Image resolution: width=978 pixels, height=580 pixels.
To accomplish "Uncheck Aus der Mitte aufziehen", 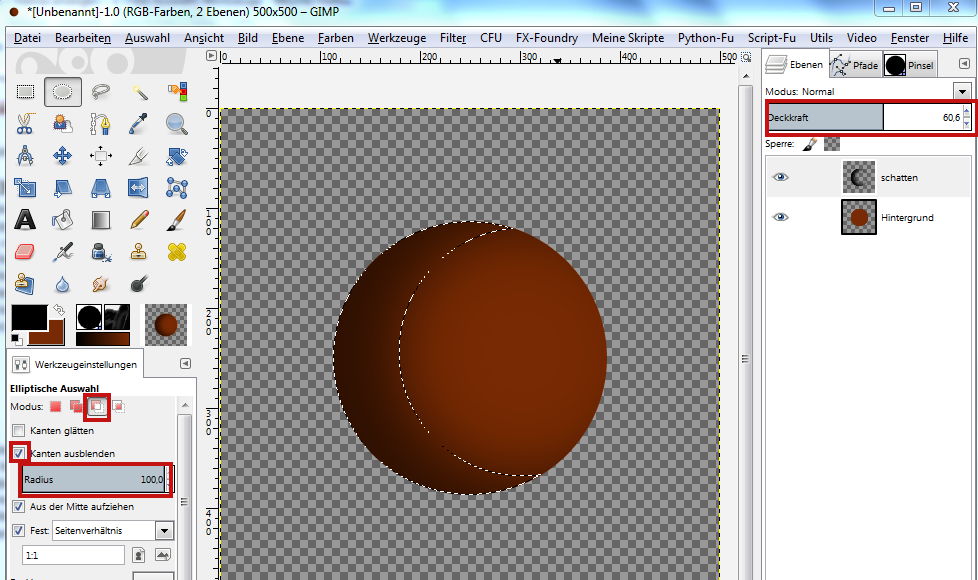I will [x=19, y=507].
